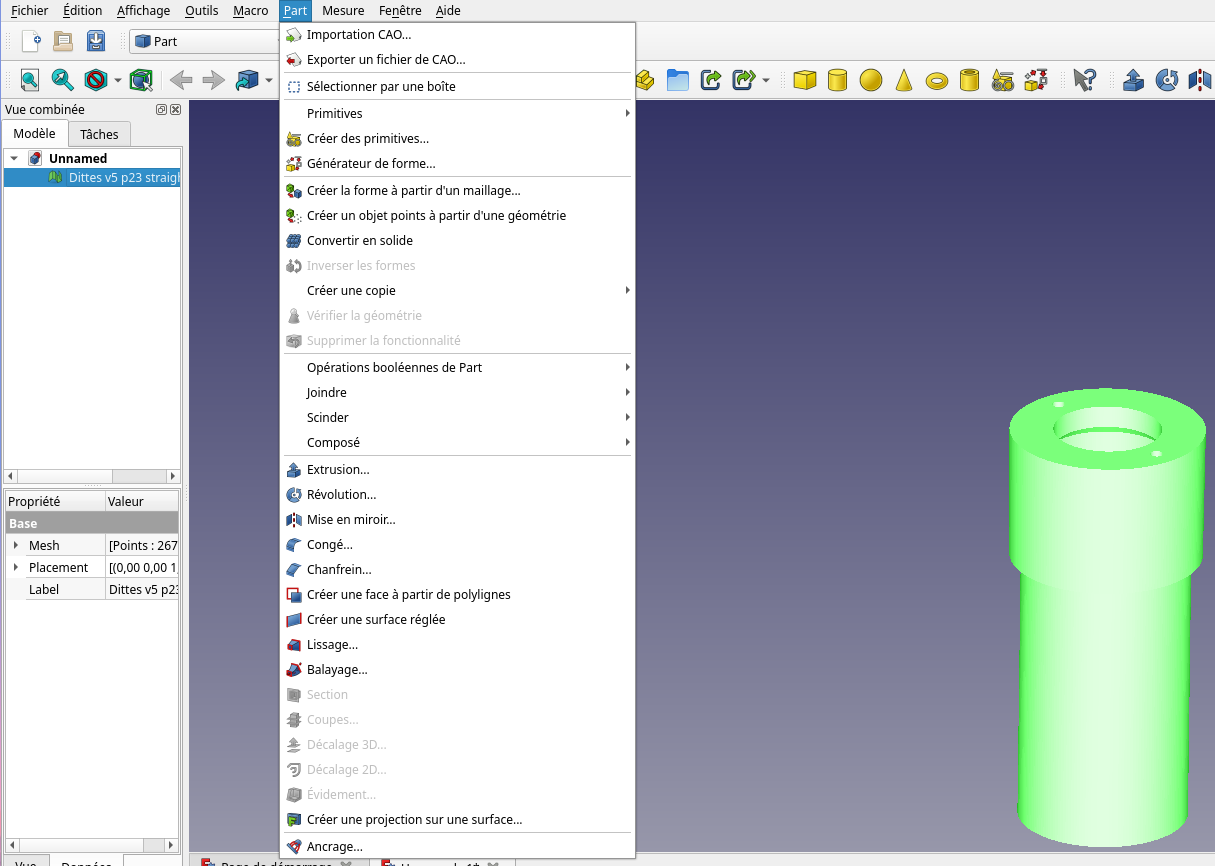Click the Label property value field
The height and width of the screenshot is (866, 1215).
pyautogui.click(x=142, y=589)
